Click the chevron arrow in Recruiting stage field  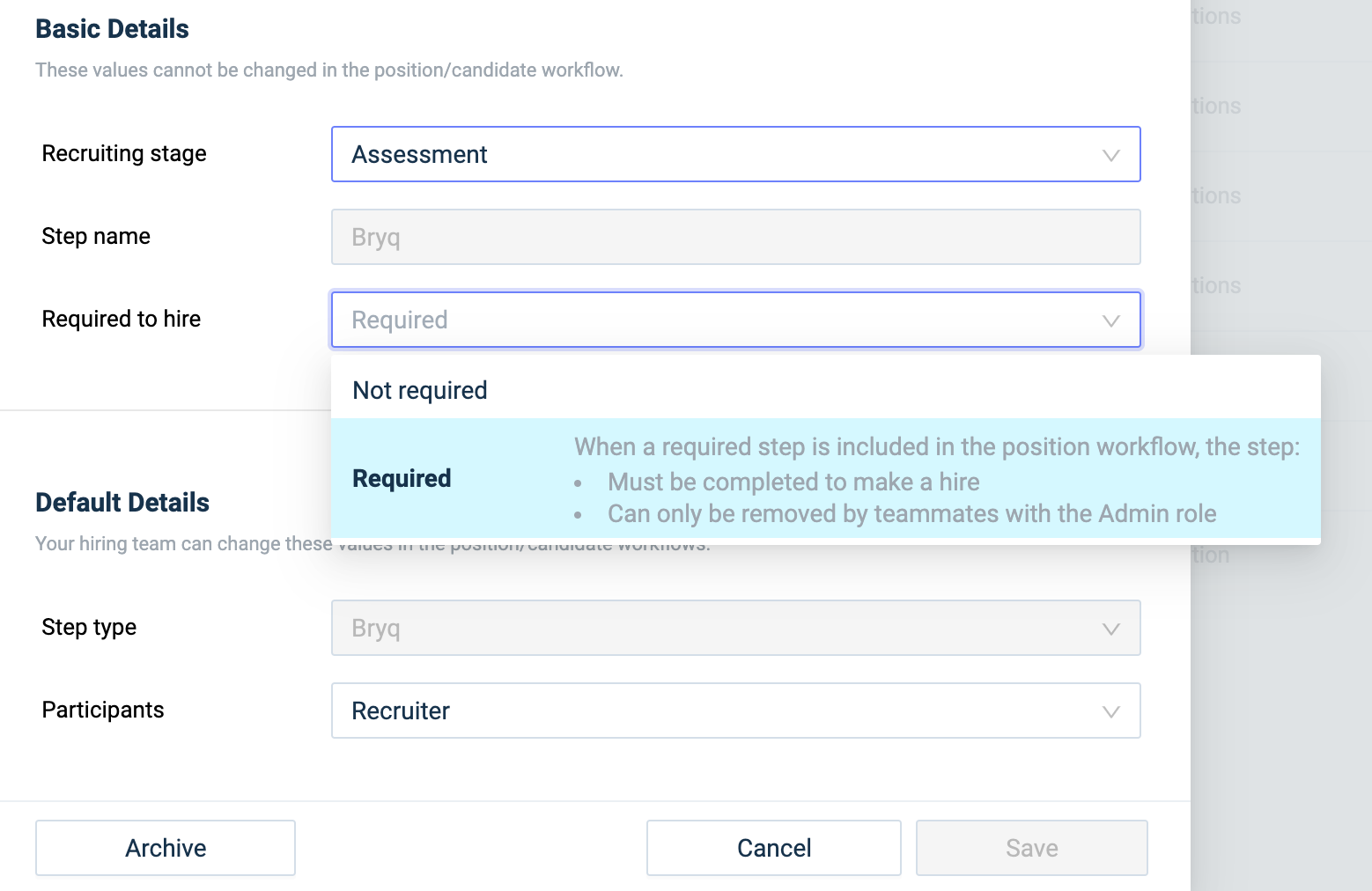pos(1110,155)
